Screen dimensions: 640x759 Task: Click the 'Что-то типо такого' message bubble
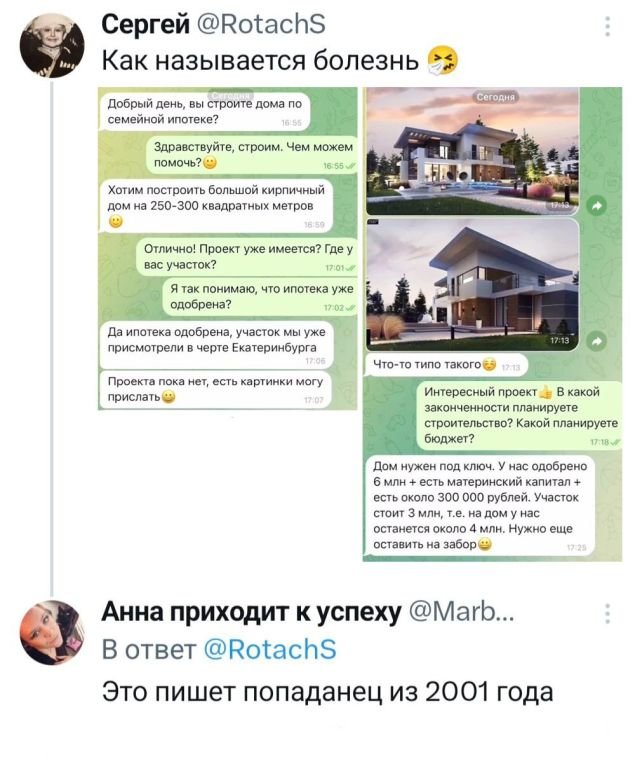pyautogui.click(x=446, y=365)
